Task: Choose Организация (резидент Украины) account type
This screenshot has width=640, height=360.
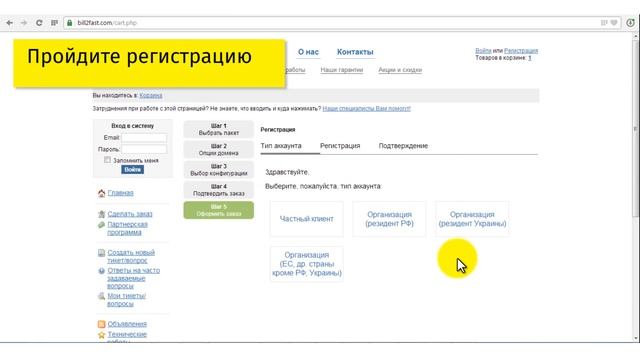Action: click(x=472, y=219)
